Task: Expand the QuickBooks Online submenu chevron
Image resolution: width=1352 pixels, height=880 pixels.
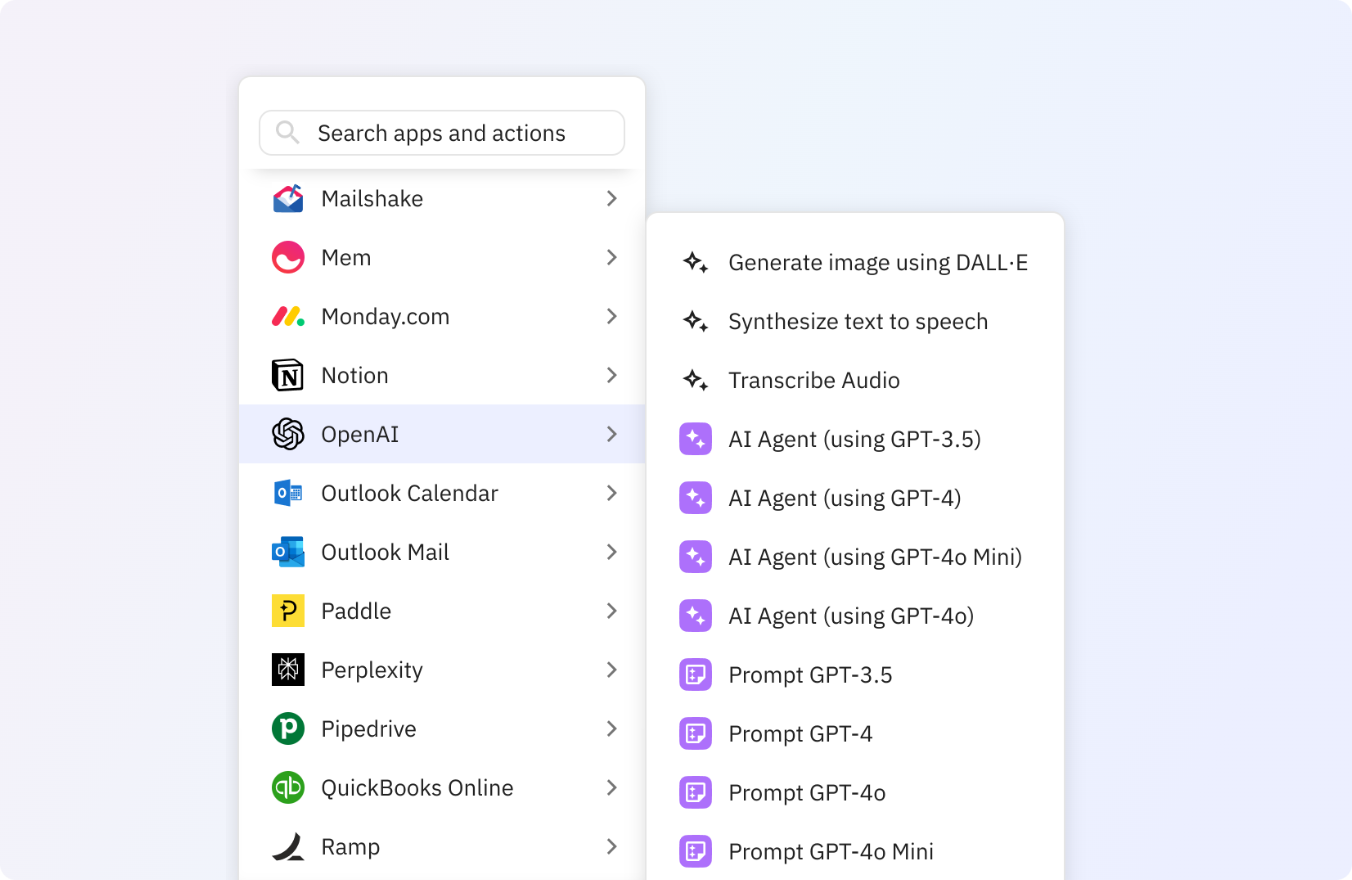Action: click(x=612, y=788)
